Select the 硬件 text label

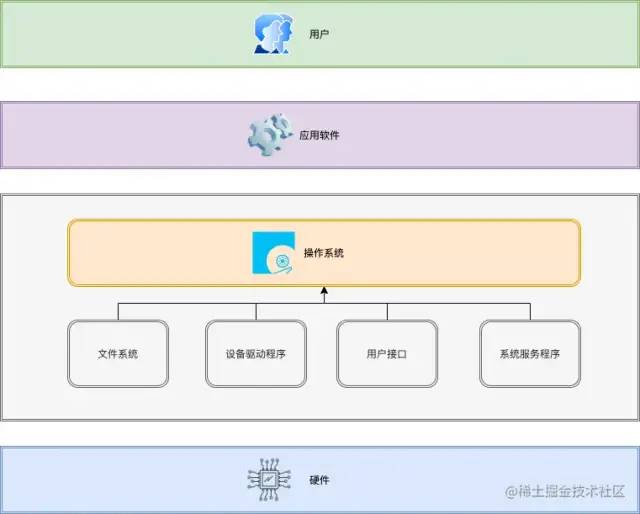[319, 480]
